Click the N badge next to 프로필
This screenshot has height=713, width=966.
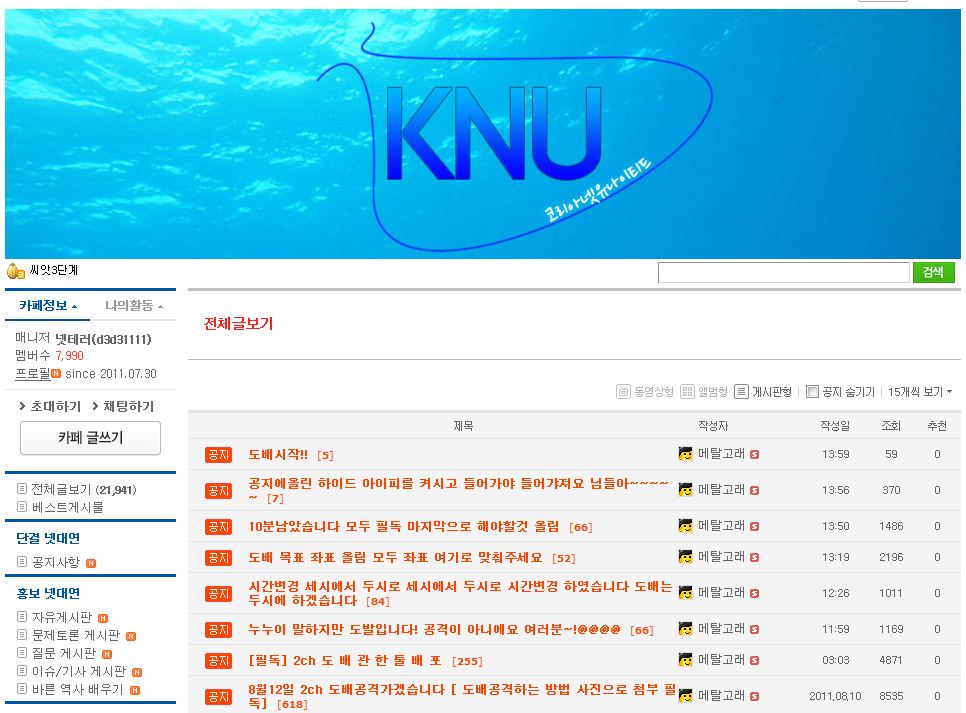tap(55, 373)
